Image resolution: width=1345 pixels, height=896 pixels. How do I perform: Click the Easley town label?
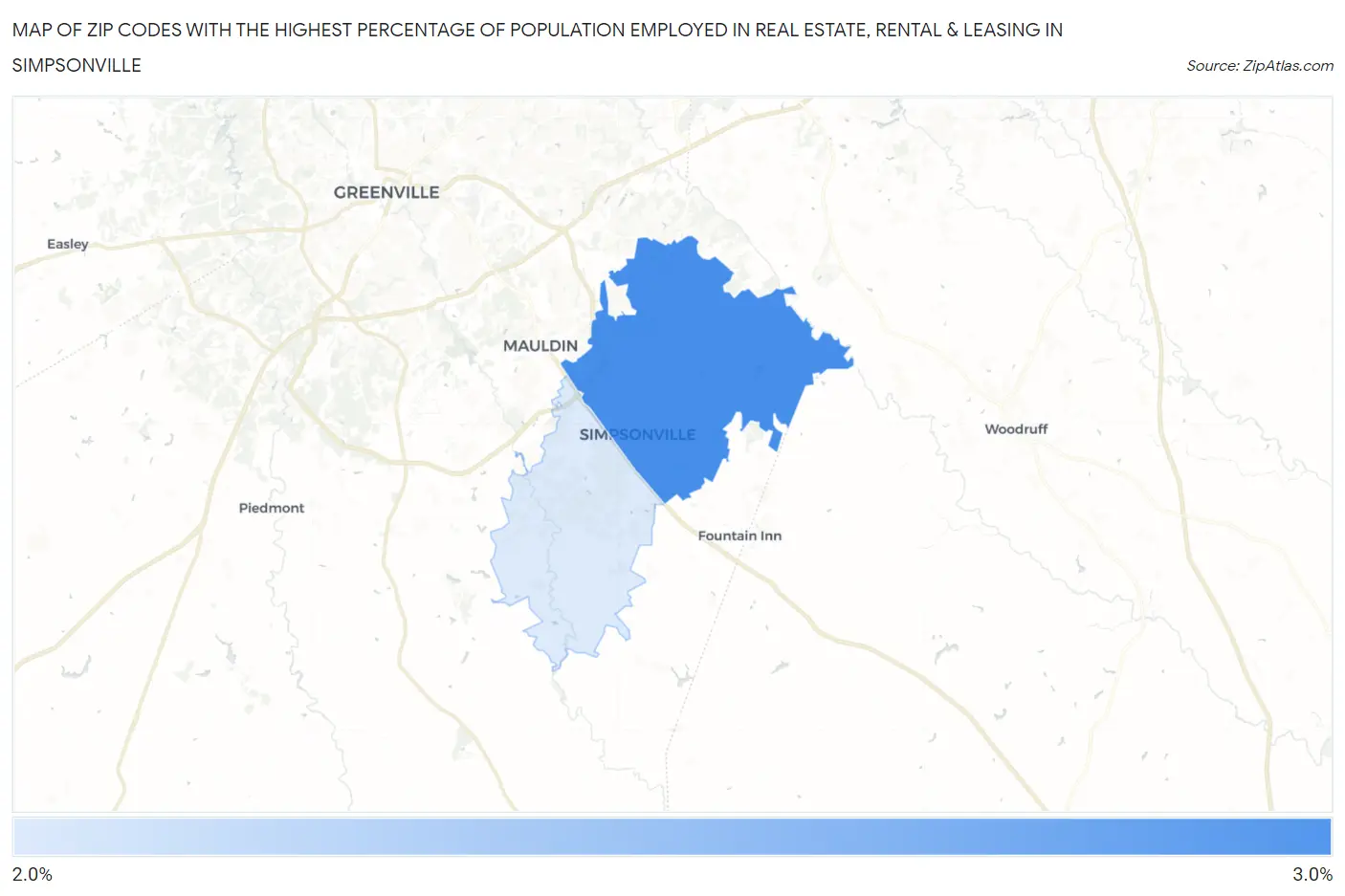(68, 244)
